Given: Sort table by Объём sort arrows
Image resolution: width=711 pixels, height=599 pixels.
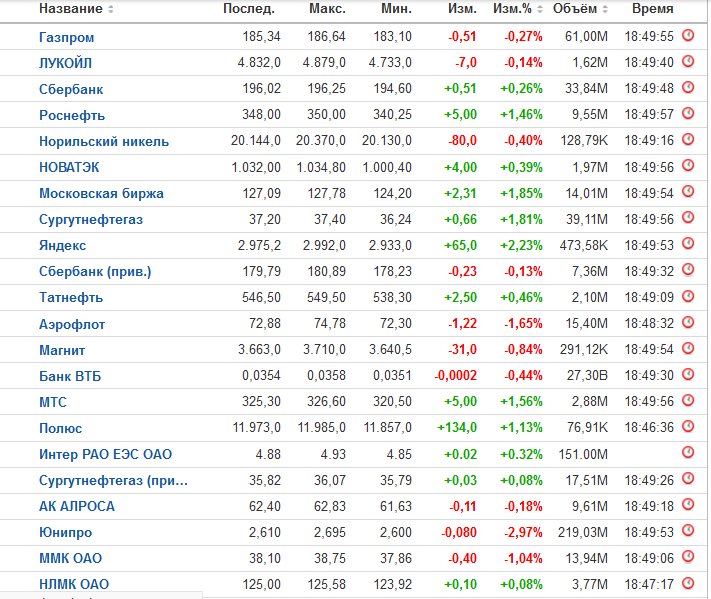Looking at the screenshot, I should pos(605,9).
